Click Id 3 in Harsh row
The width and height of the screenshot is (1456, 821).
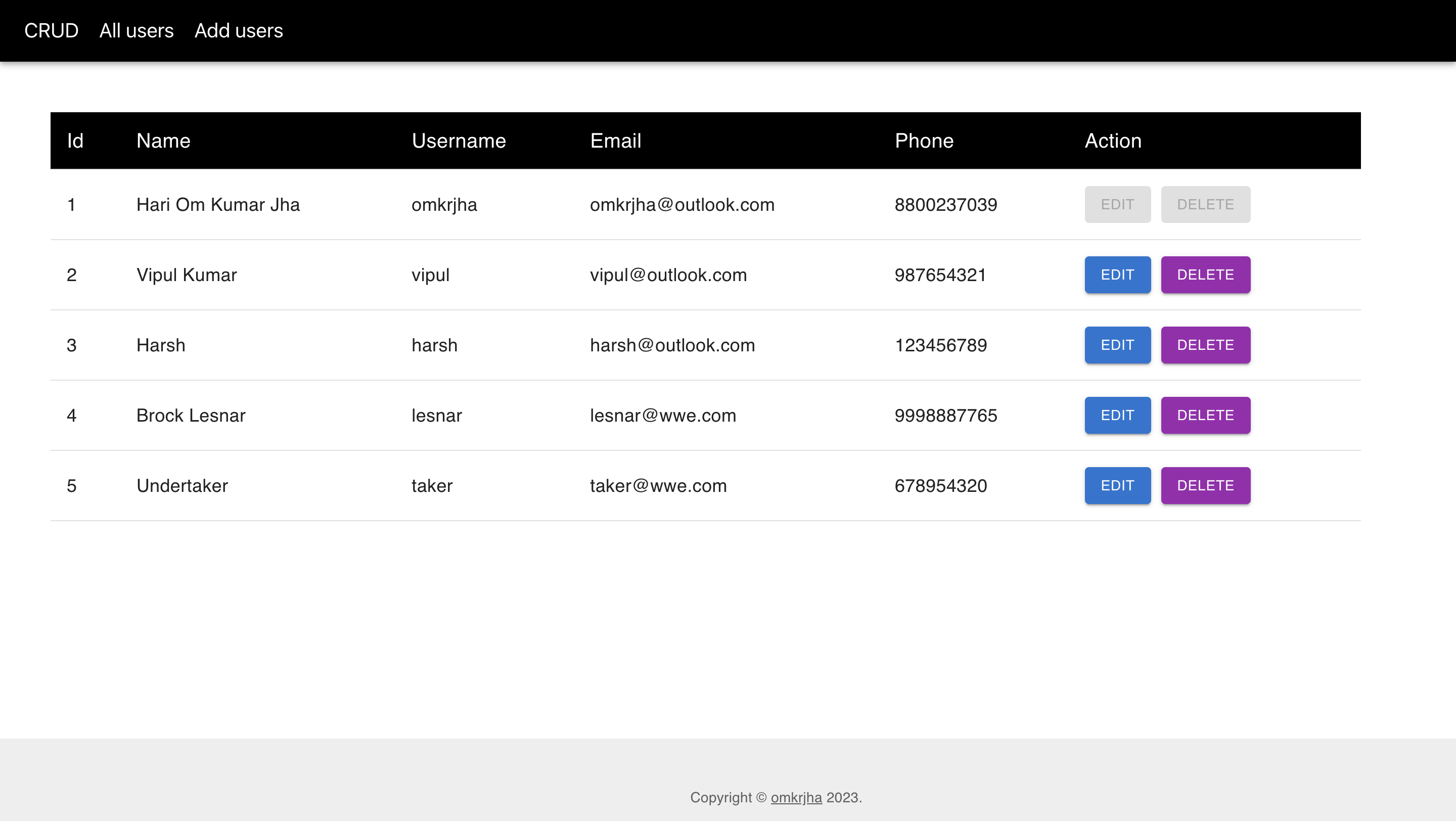point(72,345)
